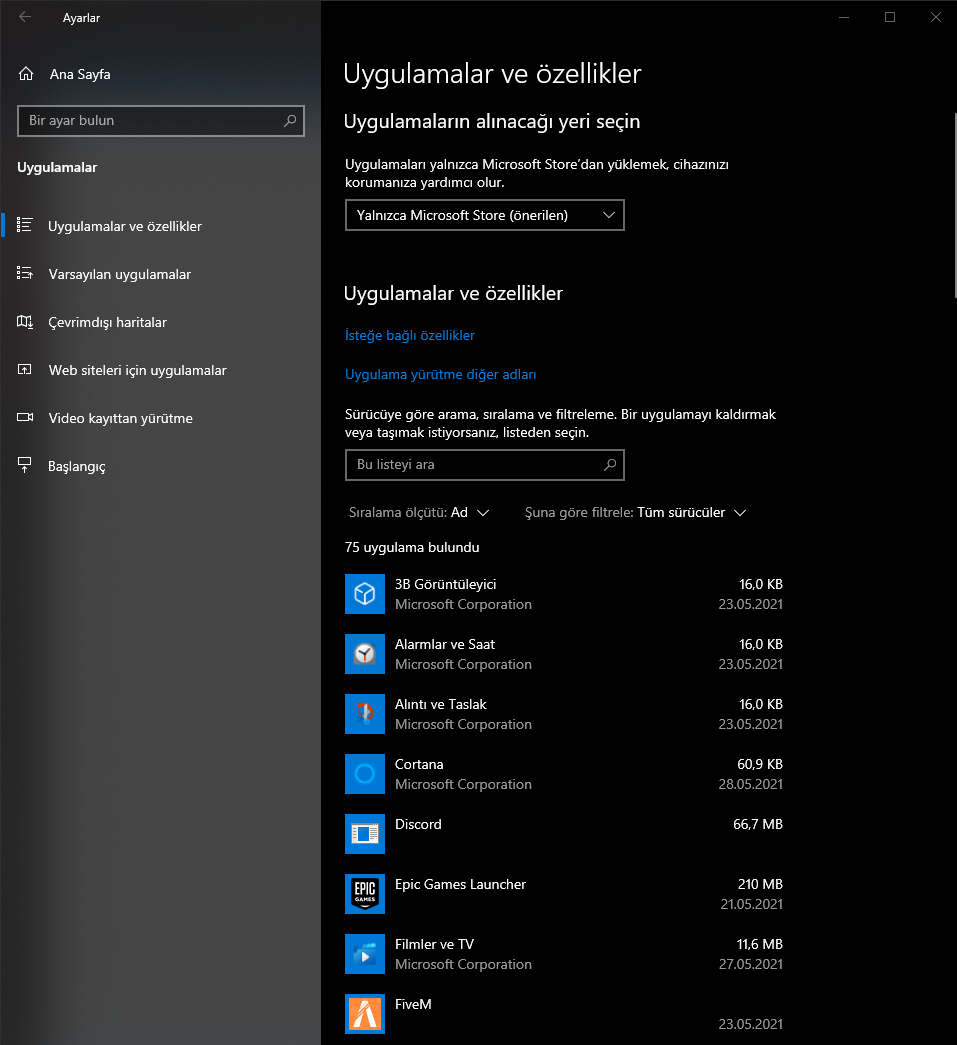Image resolution: width=957 pixels, height=1045 pixels.
Task: Focus the Bu listeyi ara search box
Action: (484, 465)
